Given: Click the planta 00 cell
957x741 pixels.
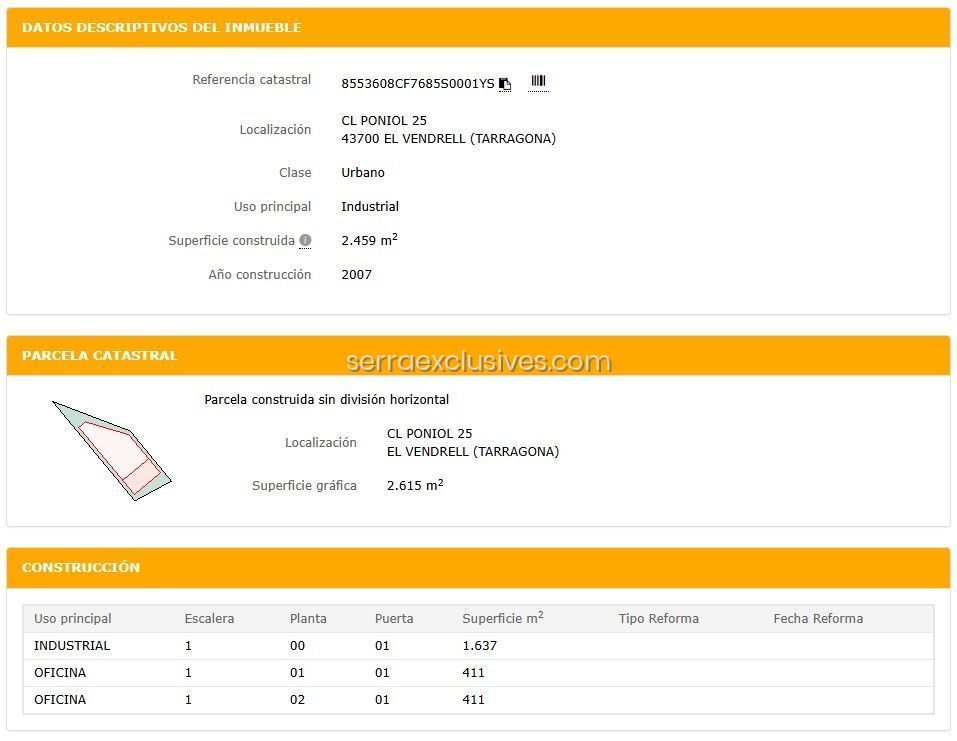Looking at the screenshot, I should click(297, 646).
